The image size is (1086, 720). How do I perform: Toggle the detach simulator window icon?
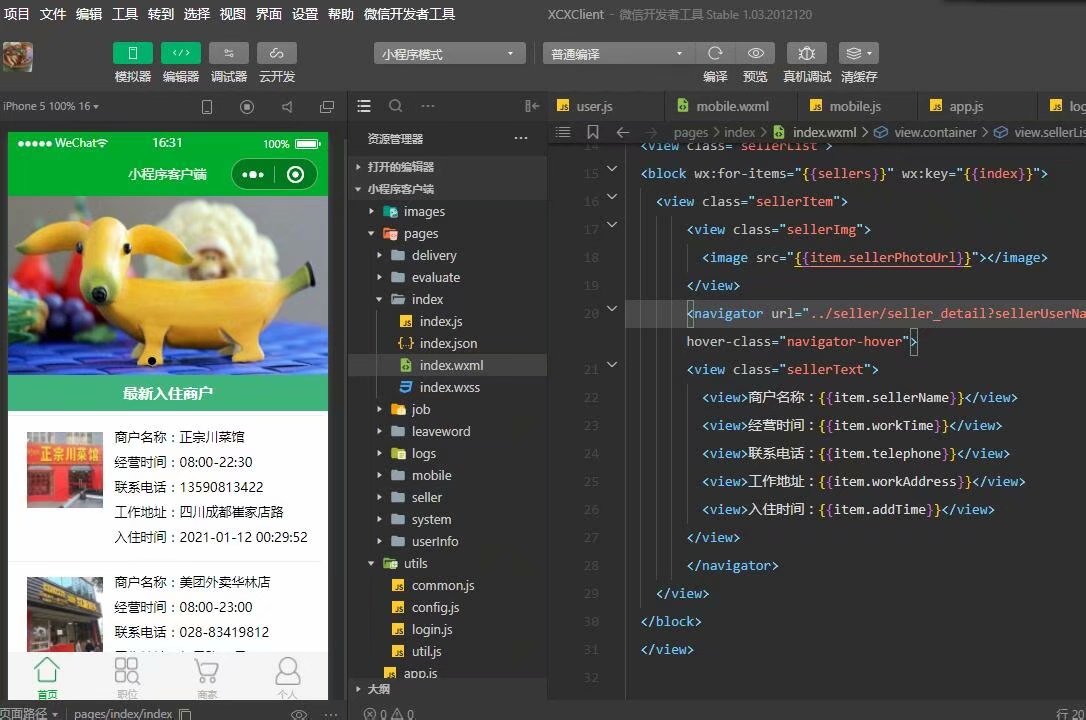tap(327, 105)
